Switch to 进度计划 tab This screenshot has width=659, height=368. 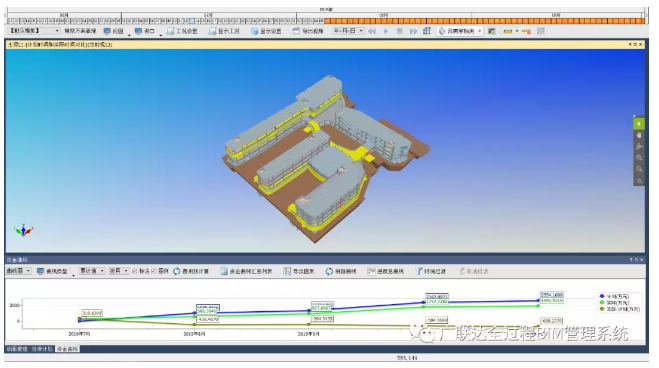point(42,349)
